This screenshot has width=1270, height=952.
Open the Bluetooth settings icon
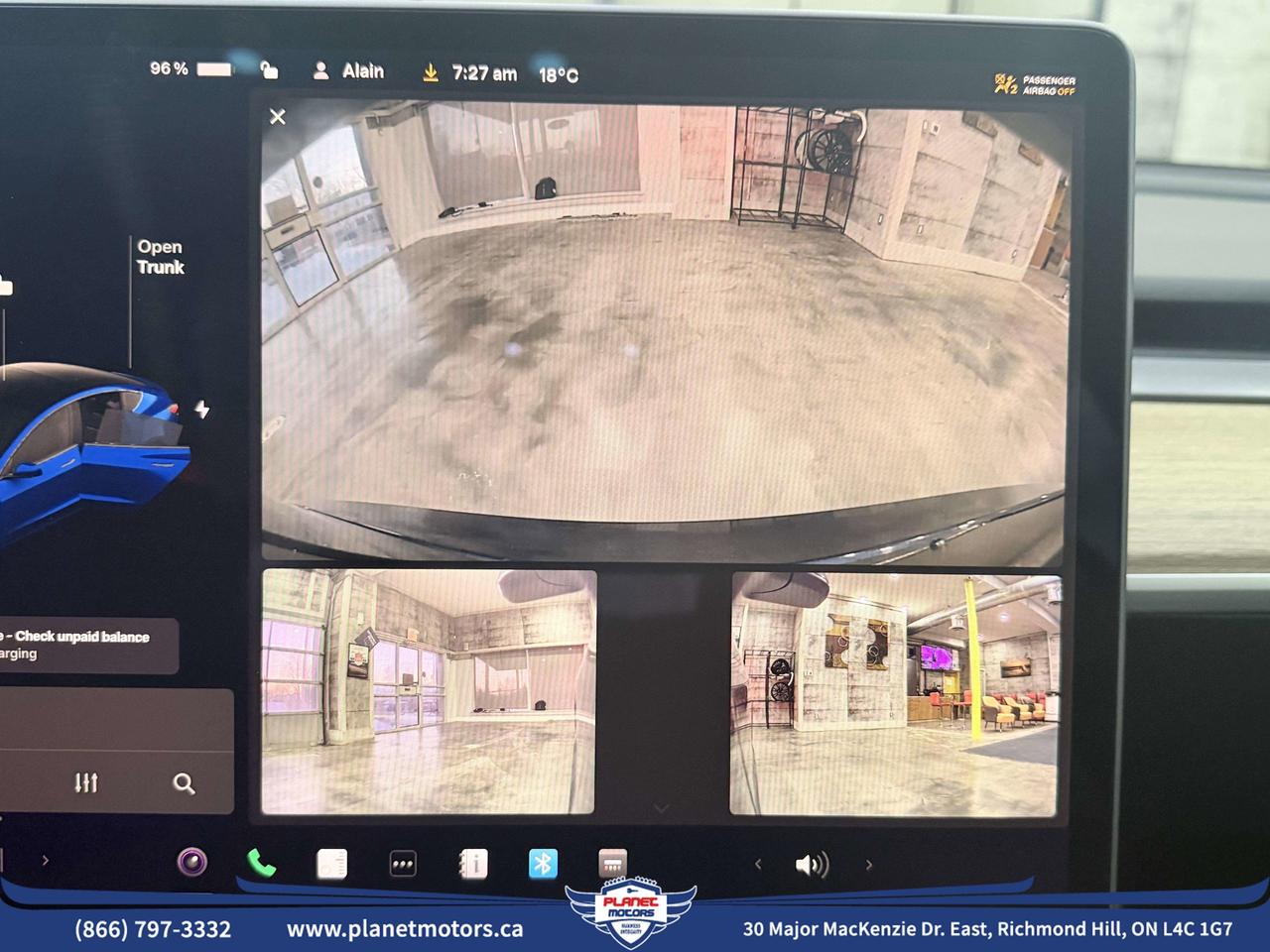pyautogui.click(x=541, y=864)
